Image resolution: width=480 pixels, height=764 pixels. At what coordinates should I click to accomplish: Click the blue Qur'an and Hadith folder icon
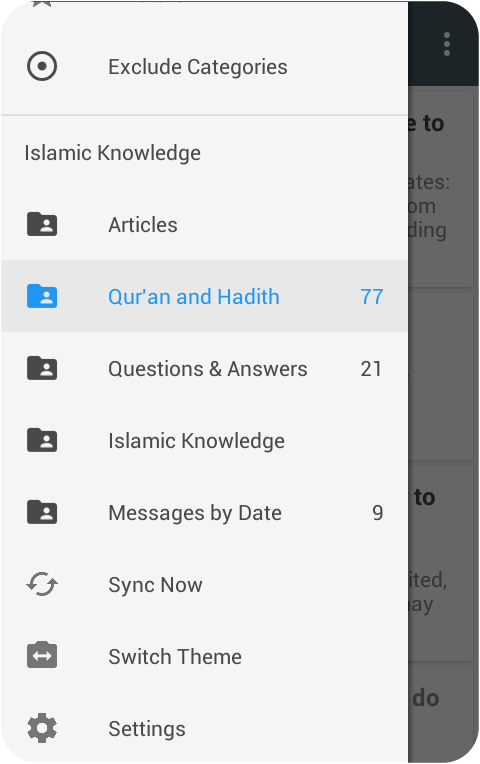coord(42,296)
